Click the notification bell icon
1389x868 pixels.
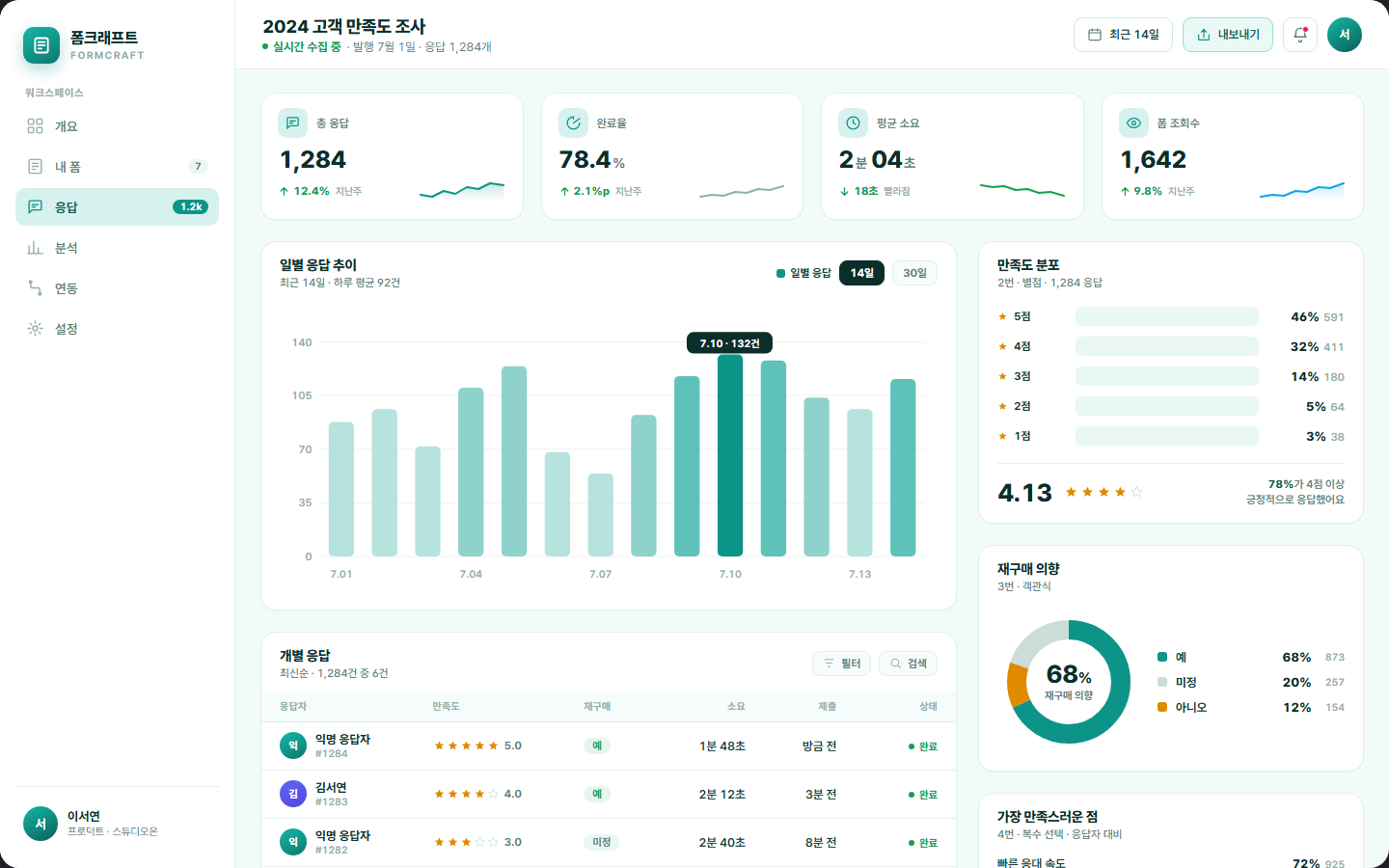tap(1300, 35)
